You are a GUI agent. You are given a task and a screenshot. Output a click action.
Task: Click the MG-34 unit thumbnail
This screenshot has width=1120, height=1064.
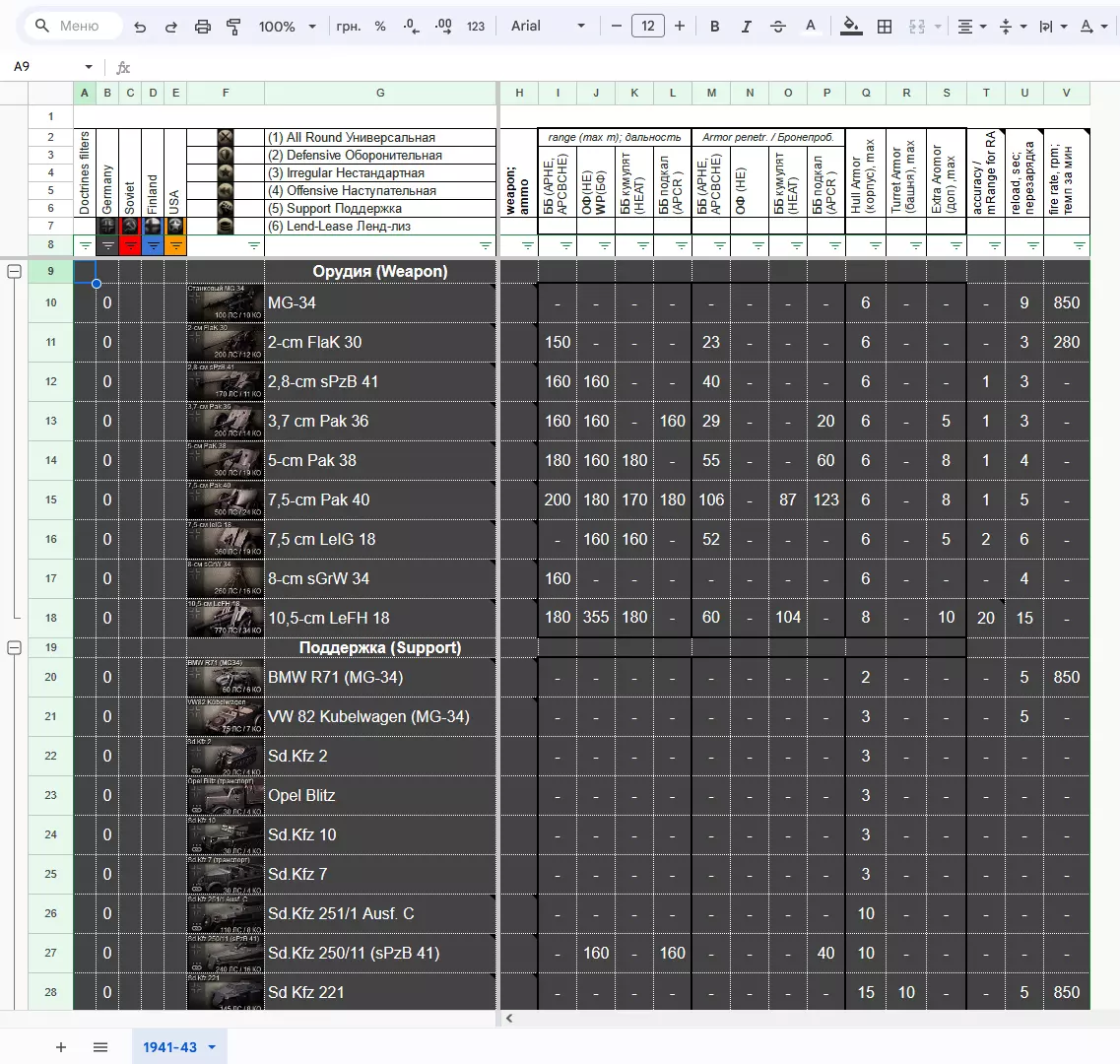pos(226,302)
